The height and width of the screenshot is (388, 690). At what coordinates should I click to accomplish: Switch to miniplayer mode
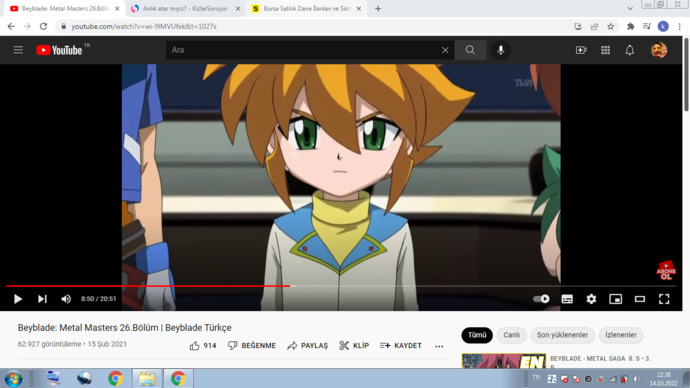coord(615,299)
